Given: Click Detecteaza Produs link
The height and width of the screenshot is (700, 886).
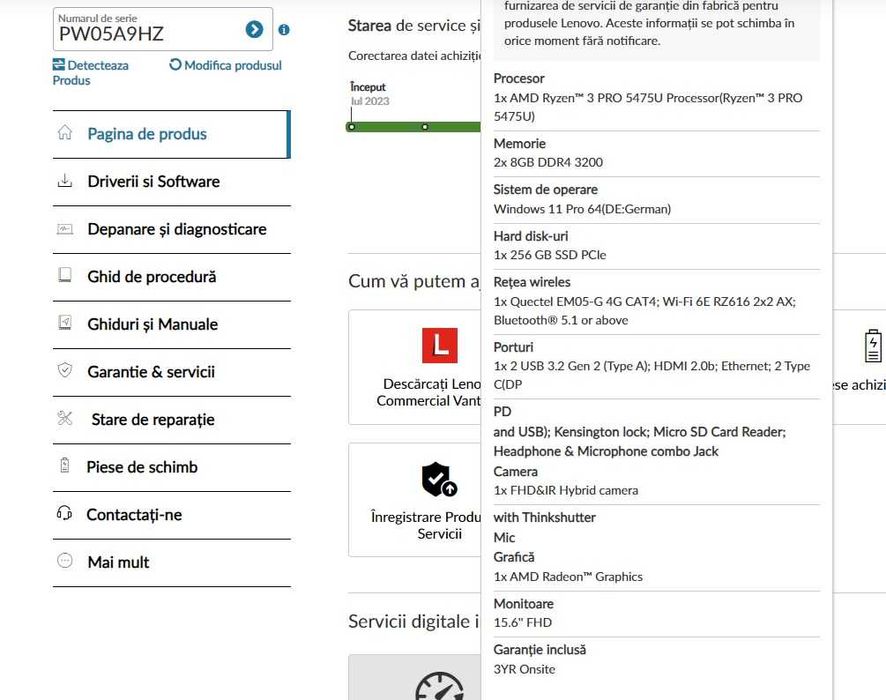Looking at the screenshot, I should click(x=91, y=72).
